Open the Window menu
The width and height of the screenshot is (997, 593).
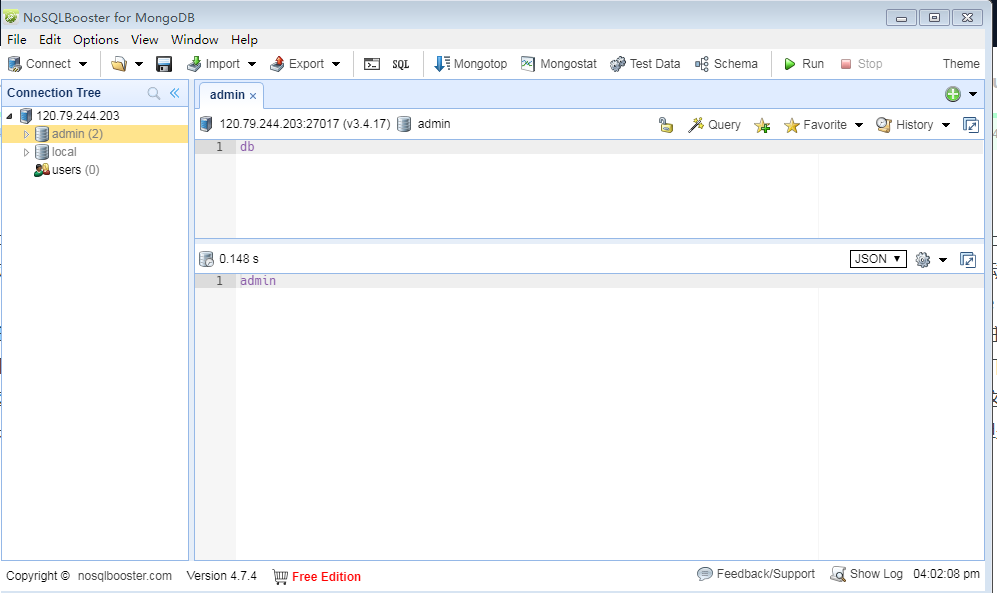click(195, 39)
